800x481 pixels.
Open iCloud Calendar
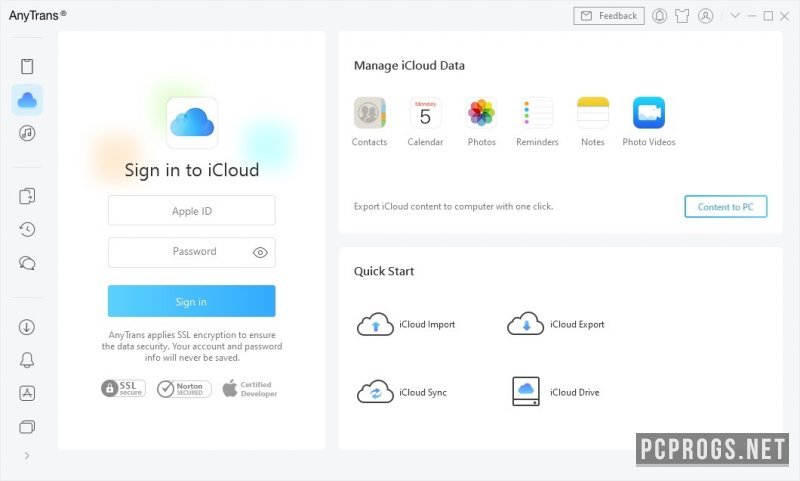click(x=425, y=122)
